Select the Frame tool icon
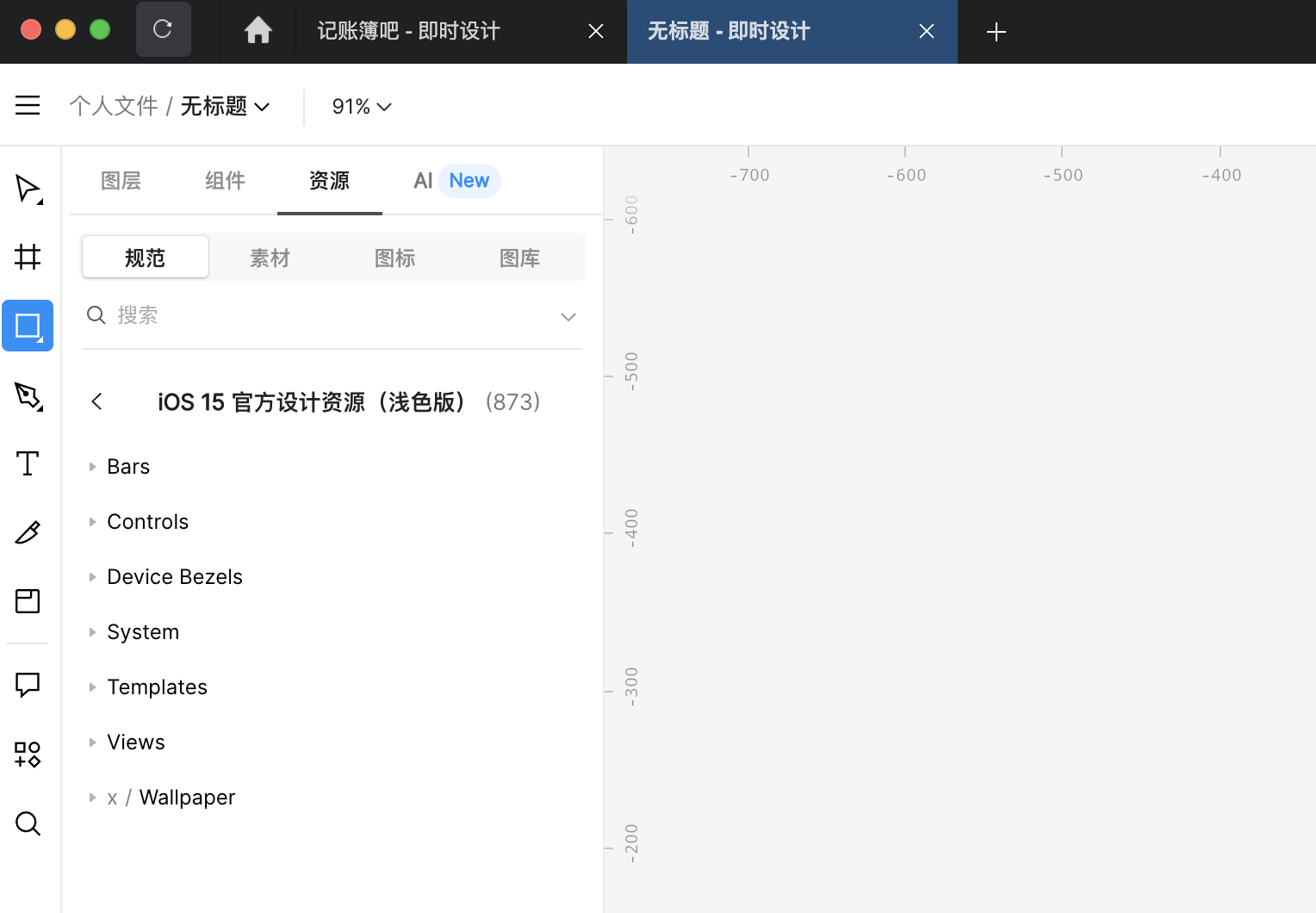Screen dimensions: 1316x913 click(x=28, y=257)
